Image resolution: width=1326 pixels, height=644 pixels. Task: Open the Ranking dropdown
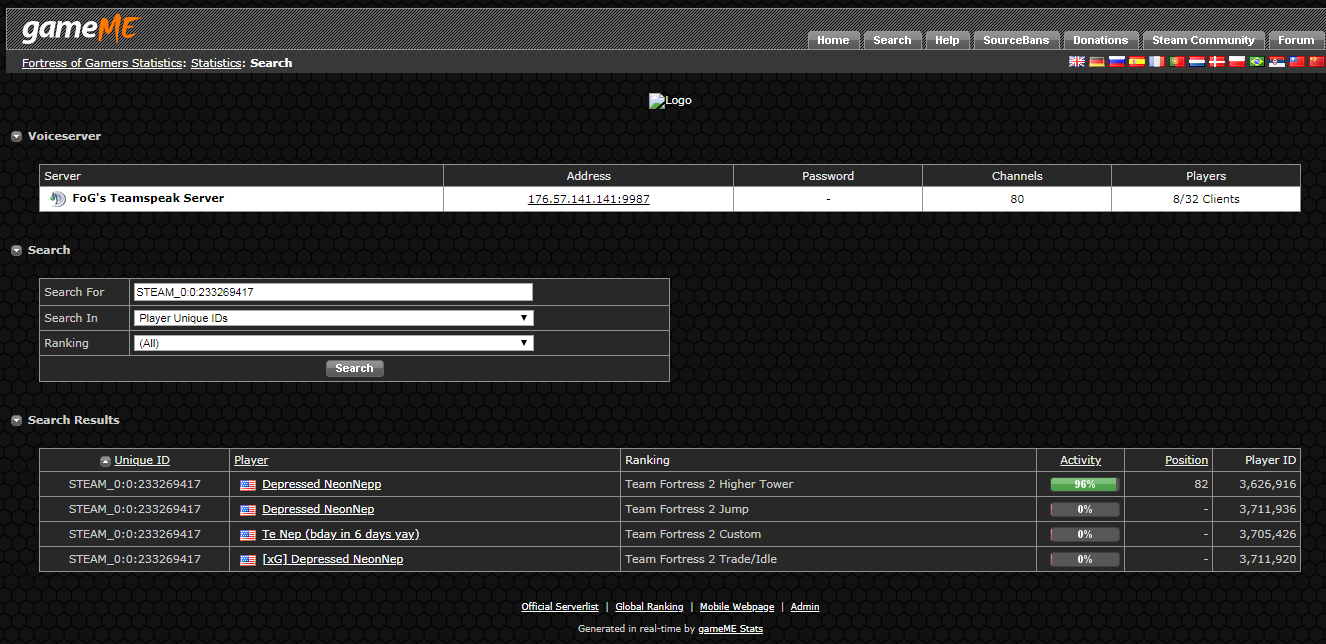[333, 343]
